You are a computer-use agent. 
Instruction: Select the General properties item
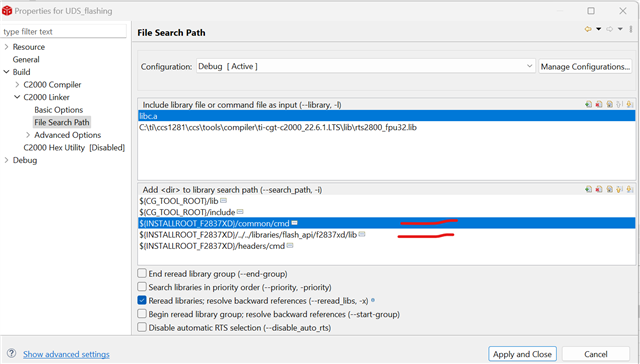click(26, 60)
